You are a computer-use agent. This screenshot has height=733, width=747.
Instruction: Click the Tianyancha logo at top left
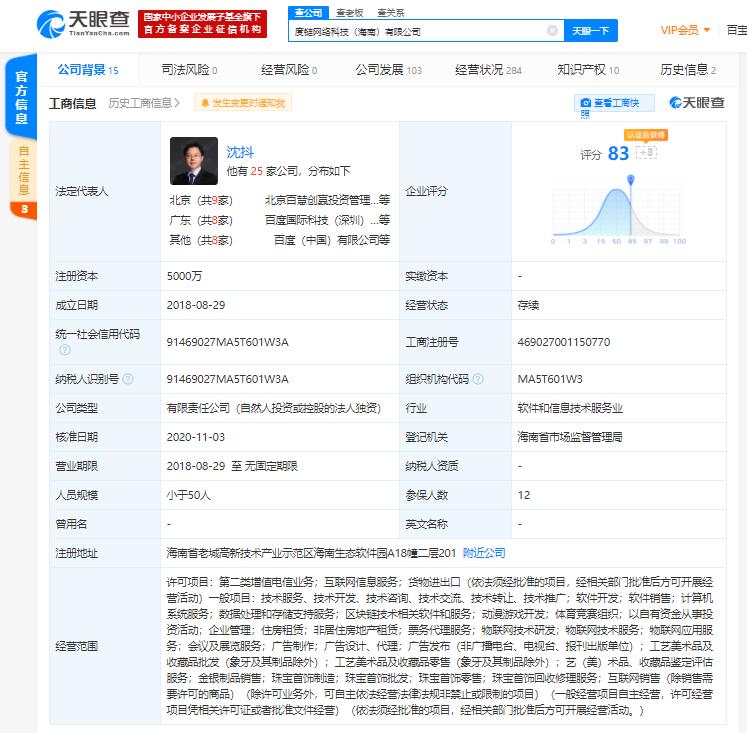83,23
